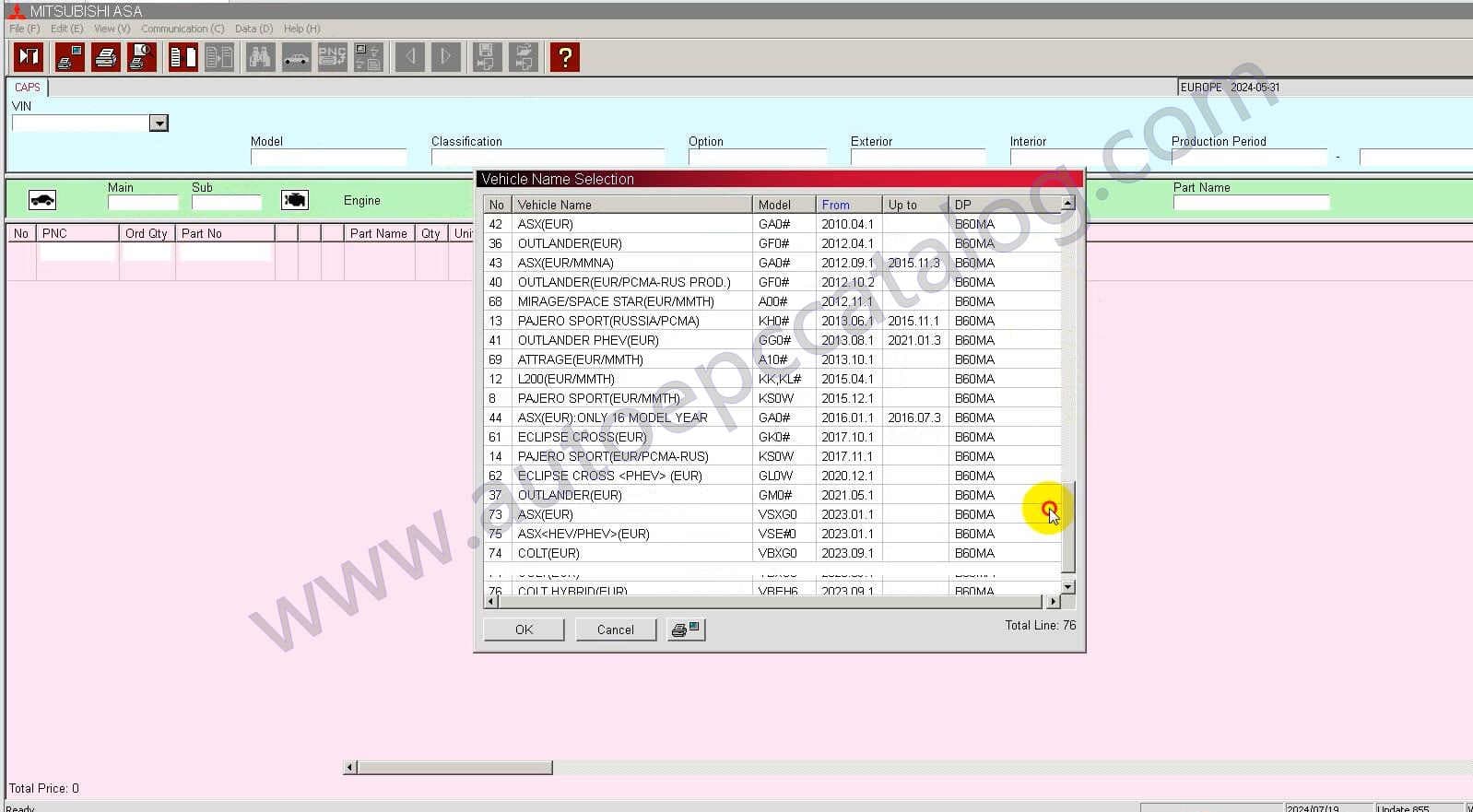The image size is (1473, 812).
Task: Click the Up to column header
Action: [x=915, y=205]
